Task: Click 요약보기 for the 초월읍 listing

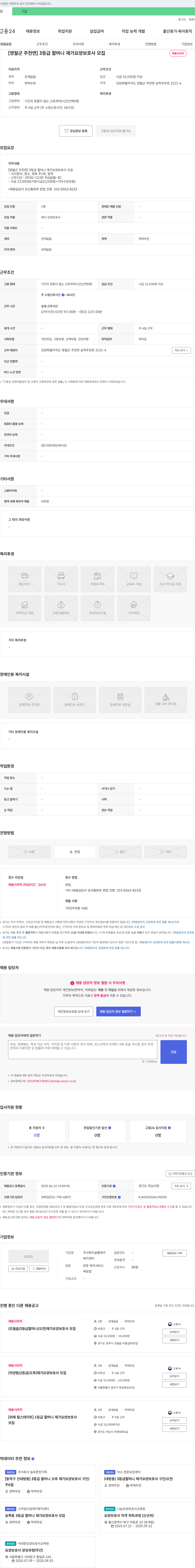Action: [x=174, y=1332]
